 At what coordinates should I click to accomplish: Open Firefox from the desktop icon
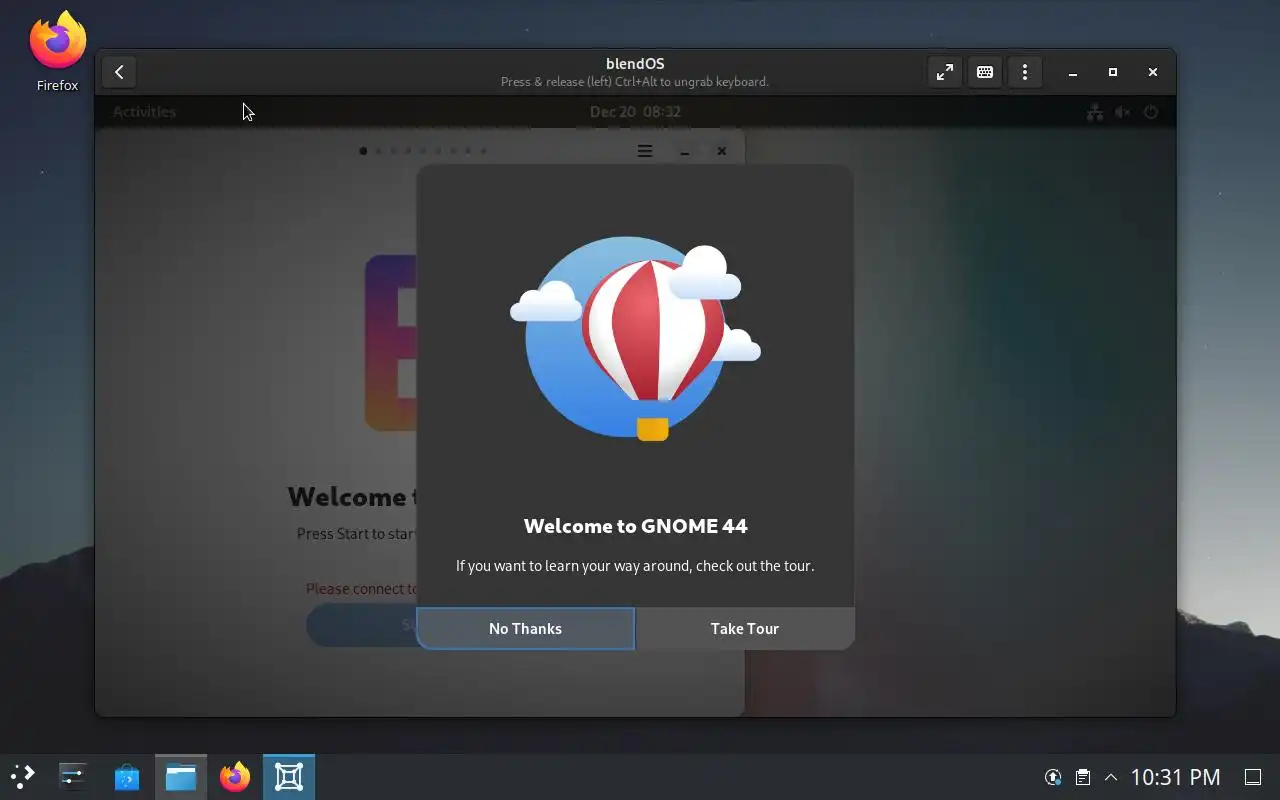[57, 51]
